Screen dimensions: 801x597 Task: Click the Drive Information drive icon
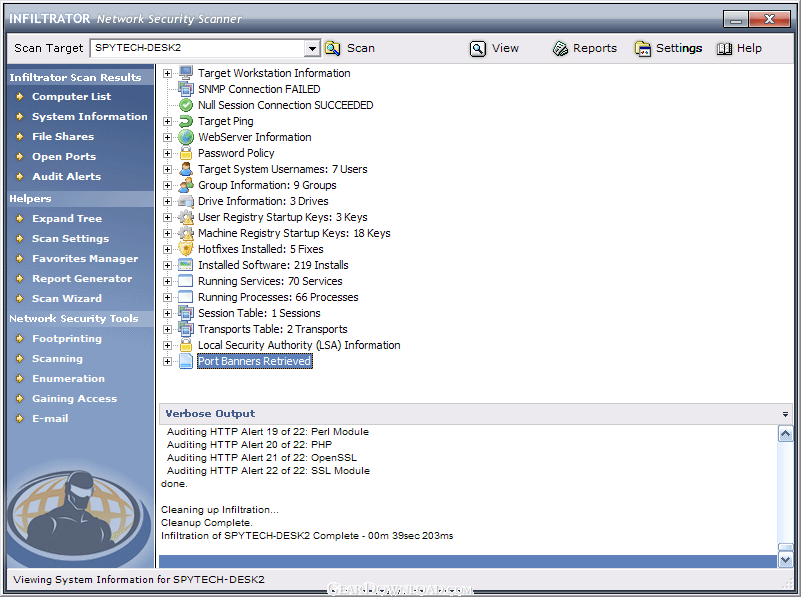[x=186, y=201]
